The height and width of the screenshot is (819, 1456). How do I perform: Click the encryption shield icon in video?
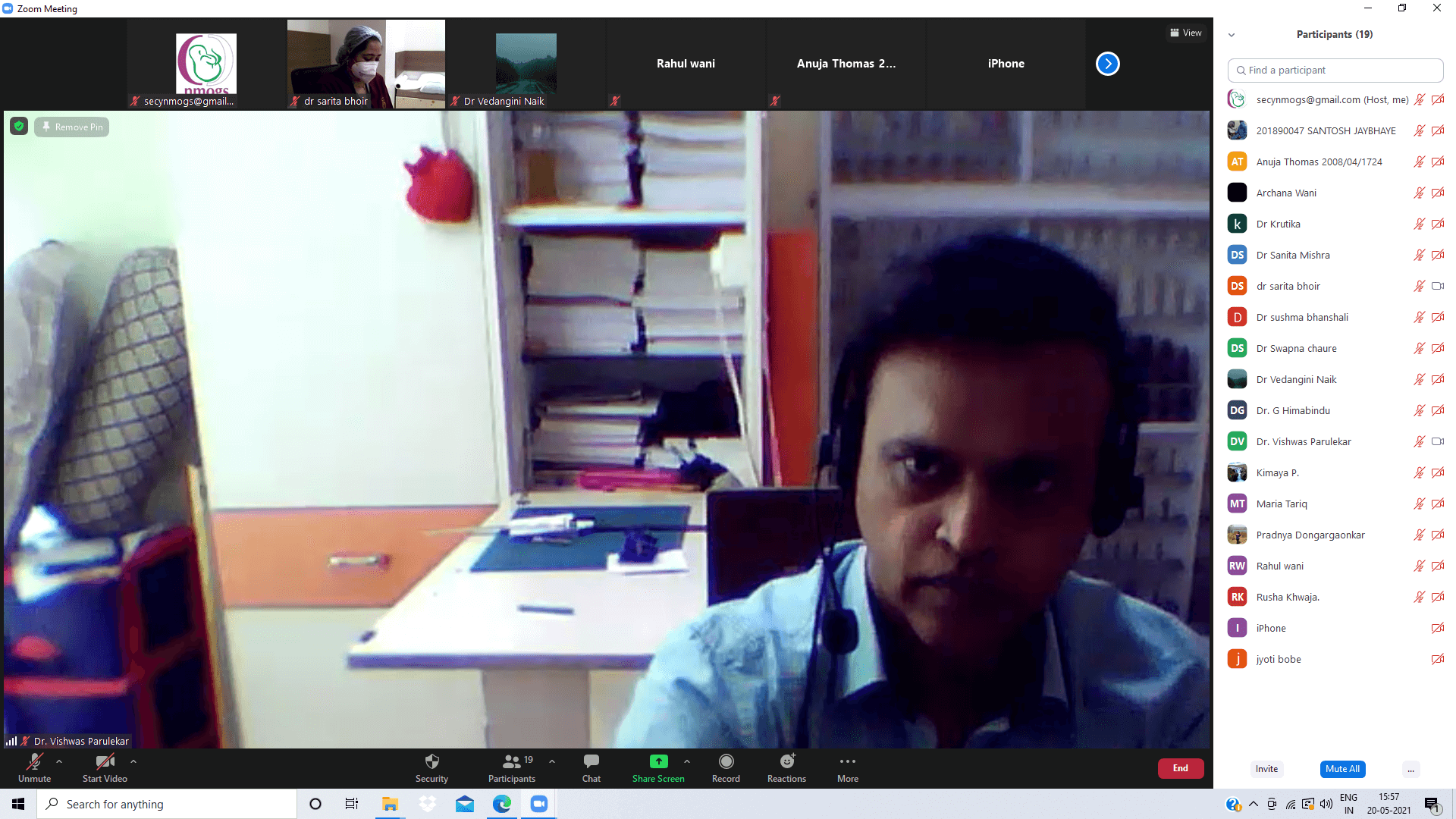click(x=19, y=127)
